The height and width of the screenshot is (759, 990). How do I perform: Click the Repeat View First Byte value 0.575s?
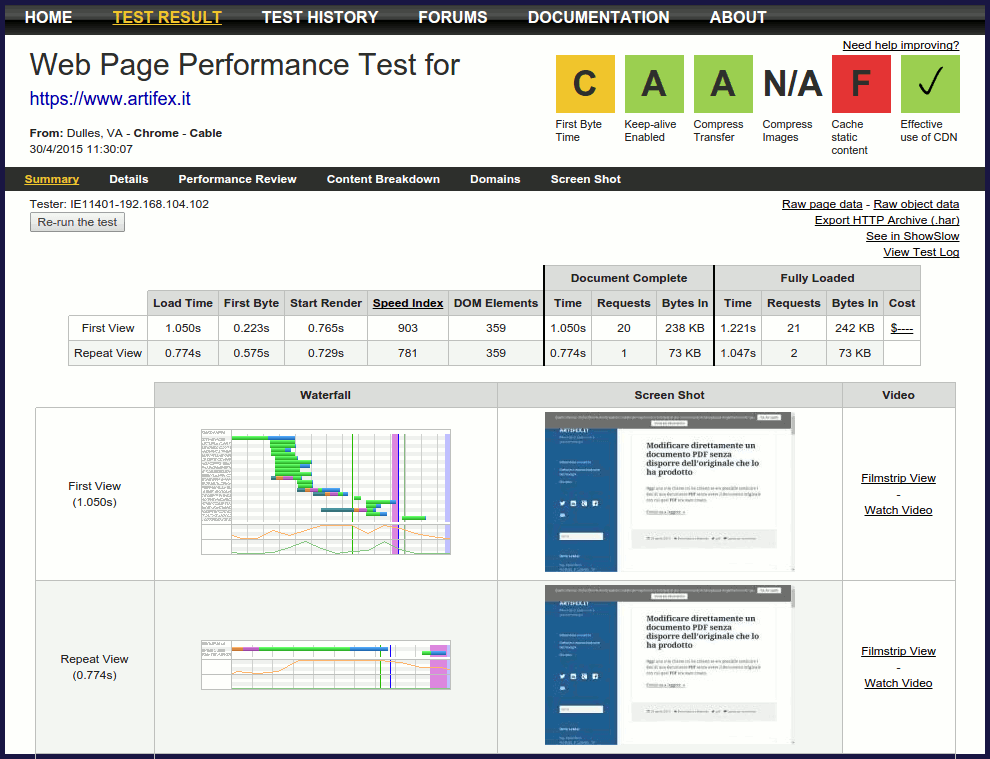tap(251, 353)
